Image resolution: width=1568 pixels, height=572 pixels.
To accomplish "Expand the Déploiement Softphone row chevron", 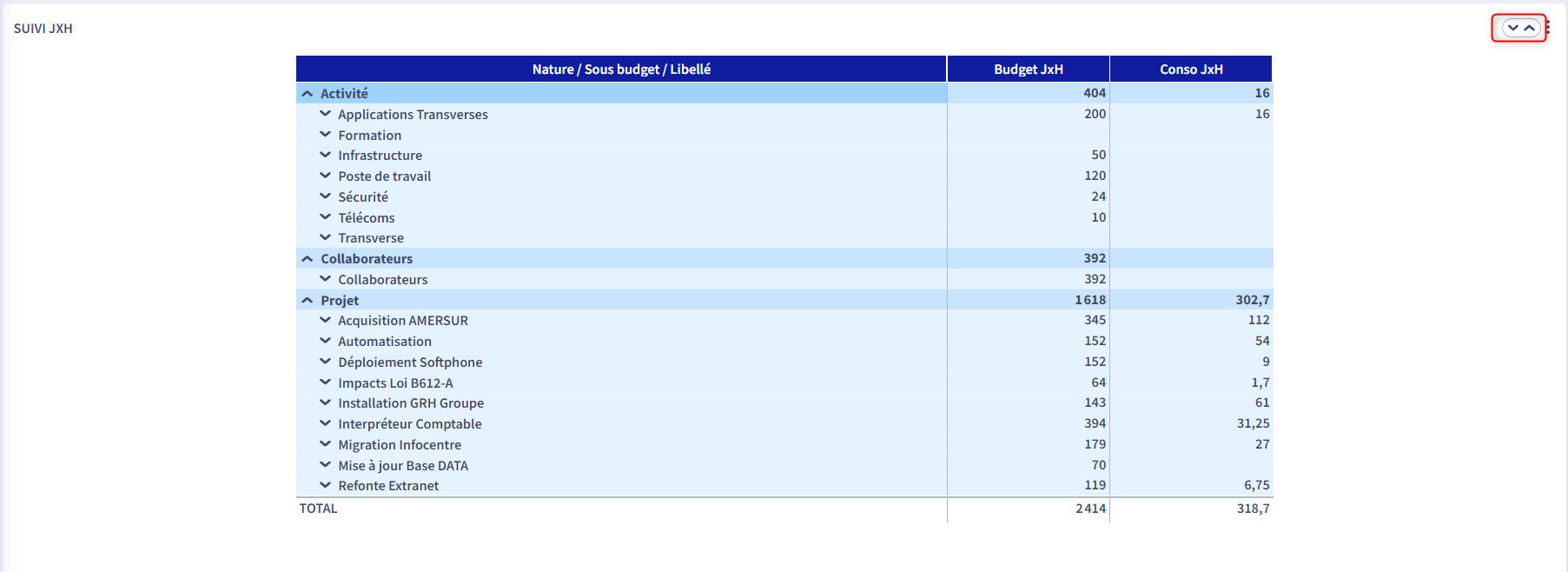I will coord(325,362).
